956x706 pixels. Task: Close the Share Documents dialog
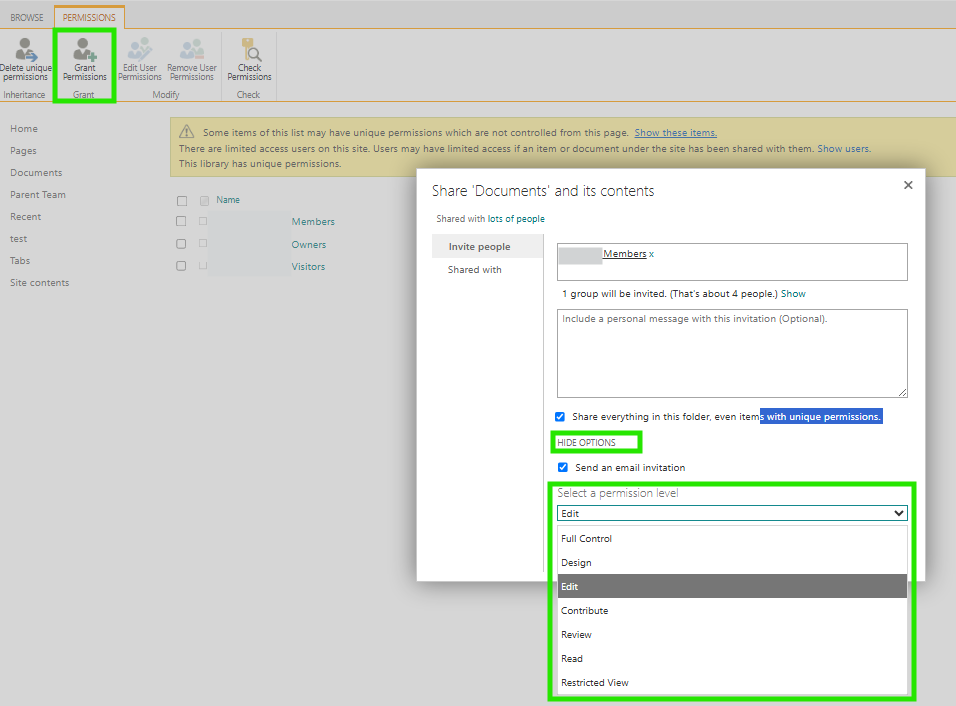point(908,185)
